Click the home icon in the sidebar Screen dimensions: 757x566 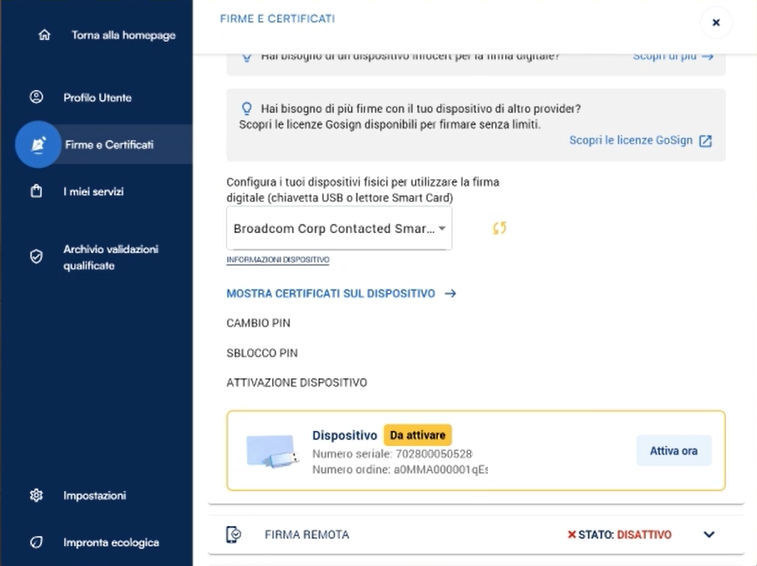(43, 35)
